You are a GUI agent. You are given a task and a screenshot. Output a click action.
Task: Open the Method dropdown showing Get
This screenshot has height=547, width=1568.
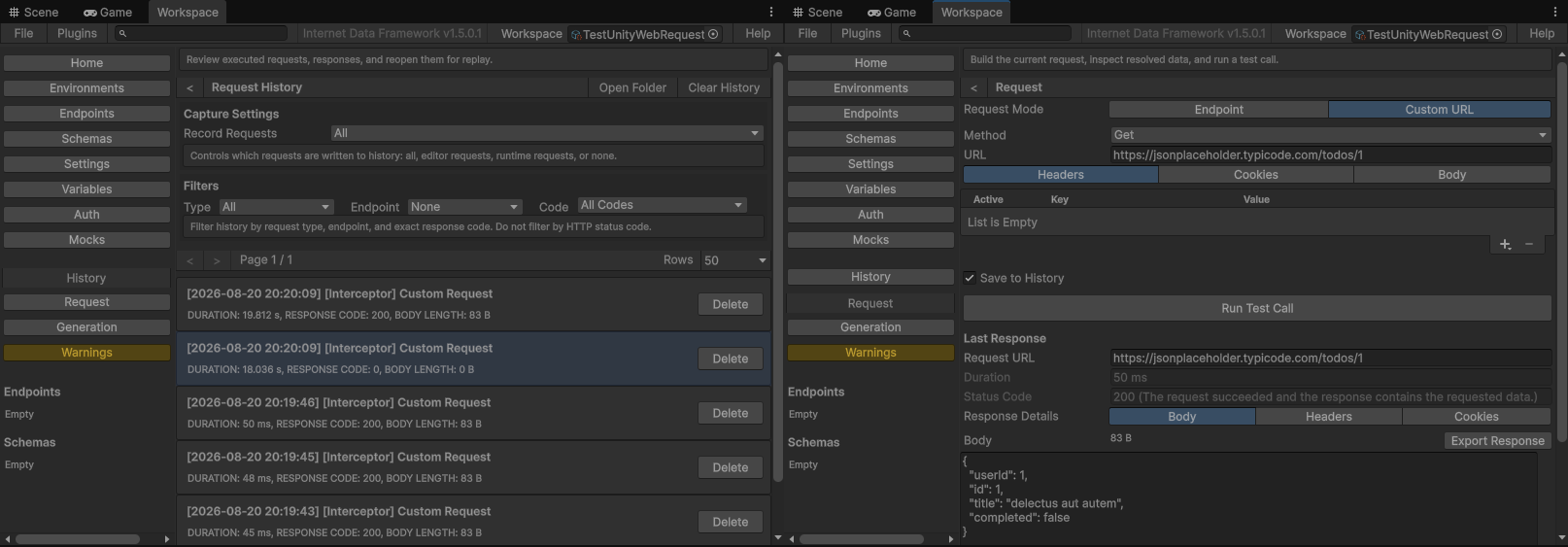[1330, 135]
